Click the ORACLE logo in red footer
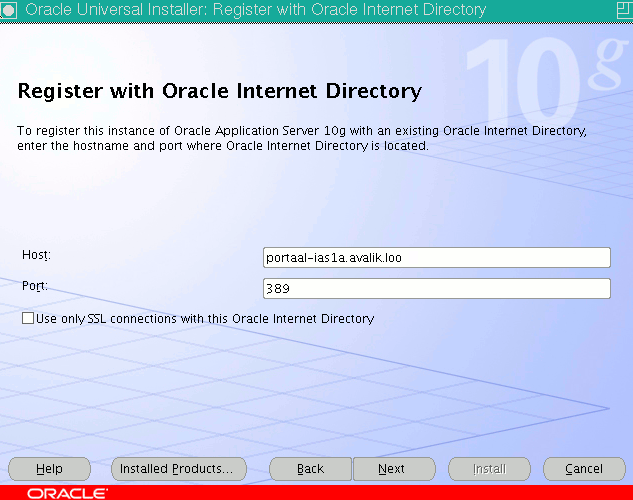 pos(67,493)
